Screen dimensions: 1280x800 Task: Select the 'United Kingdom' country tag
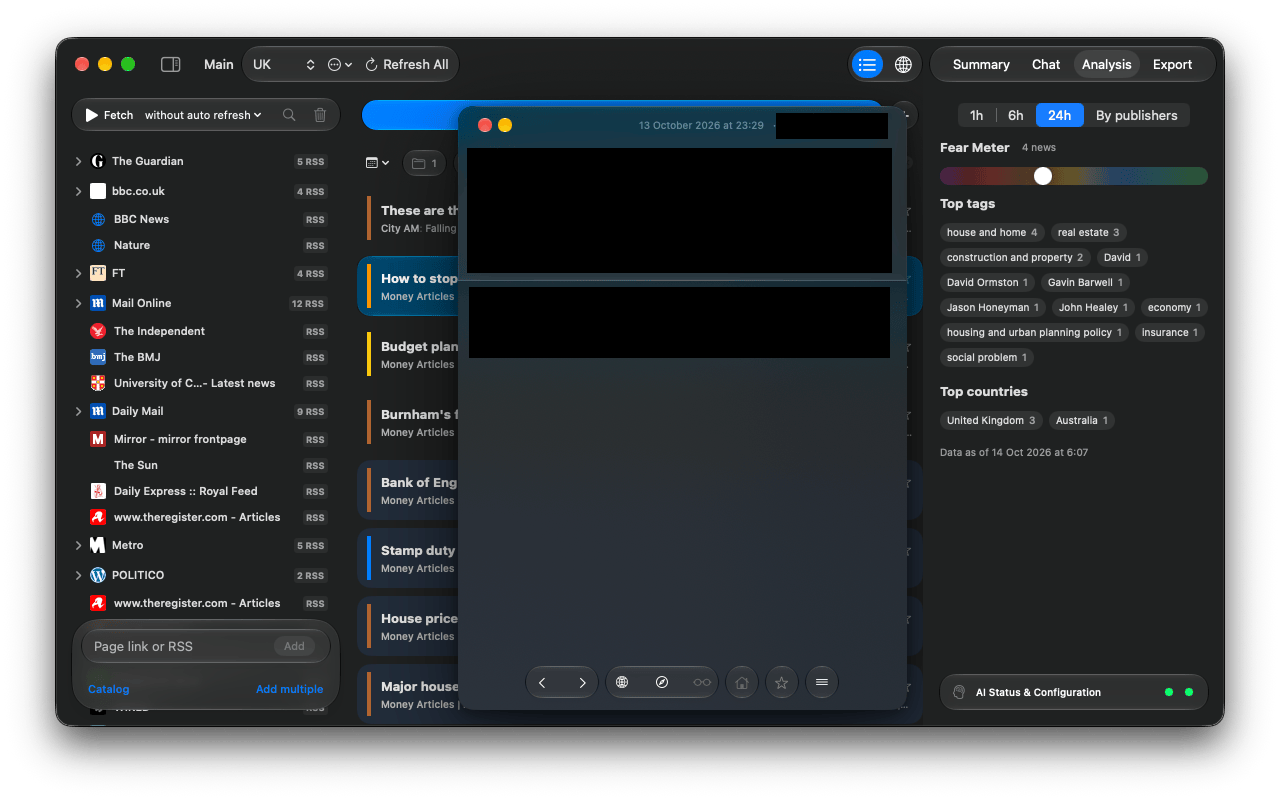(991, 420)
